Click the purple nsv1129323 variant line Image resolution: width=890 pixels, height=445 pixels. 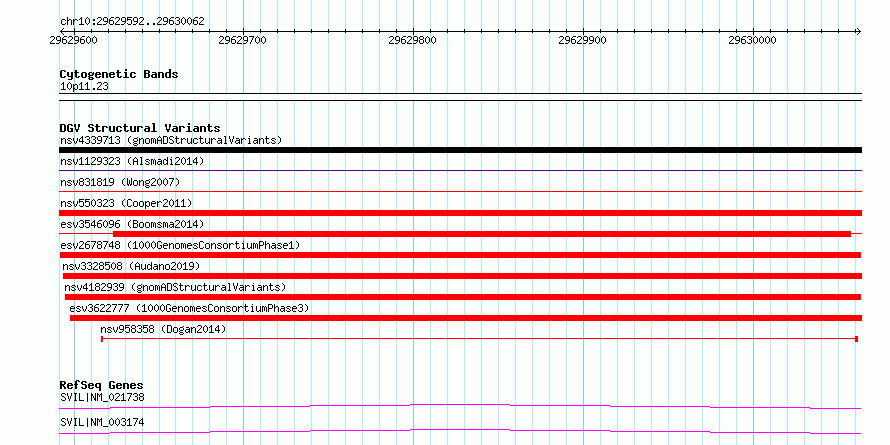coord(460,170)
